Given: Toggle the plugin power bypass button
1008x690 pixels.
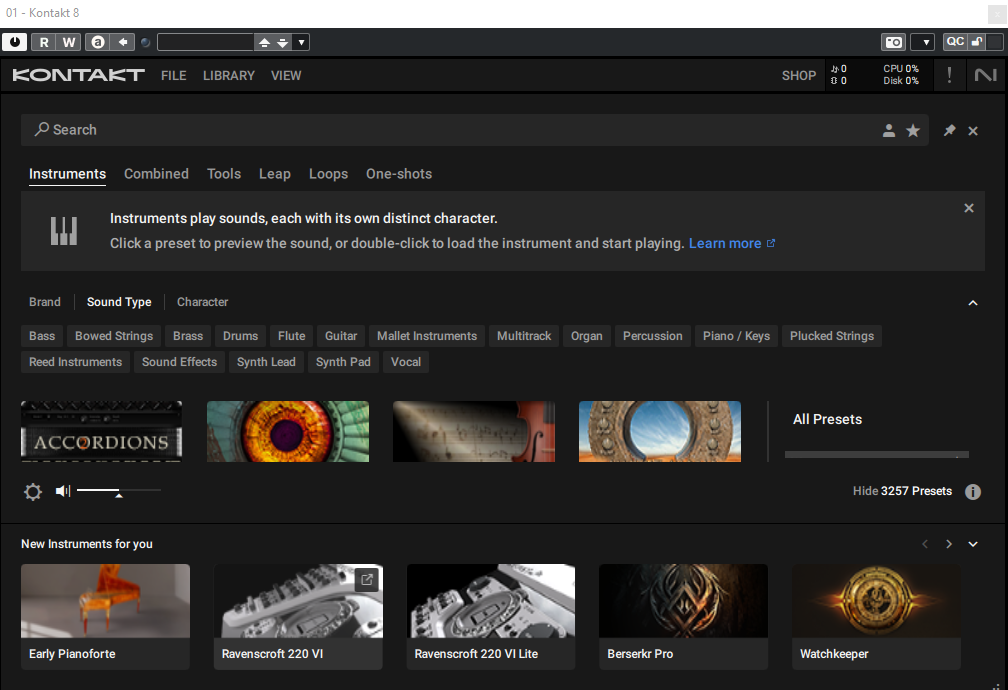Looking at the screenshot, I should 14,42.
